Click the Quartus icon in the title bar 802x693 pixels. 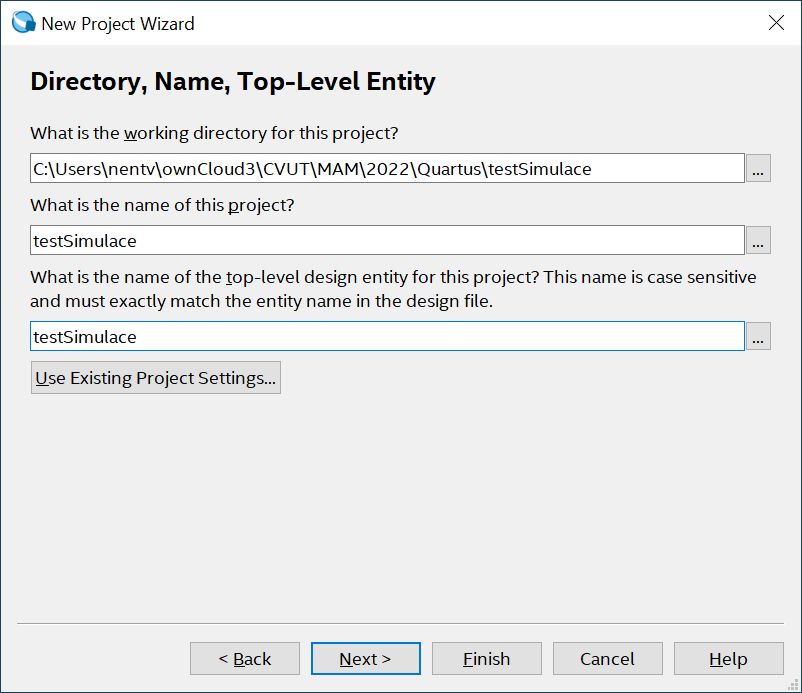(x=22, y=22)
